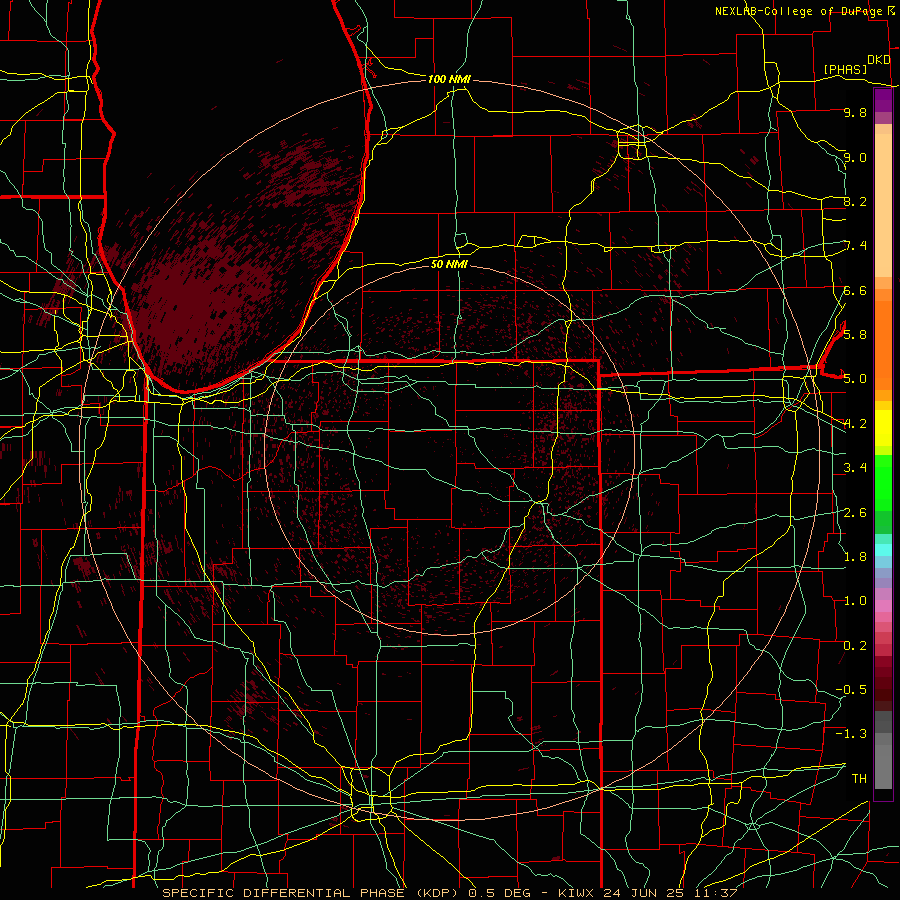Click the 50 NMI range ring label

449,264
